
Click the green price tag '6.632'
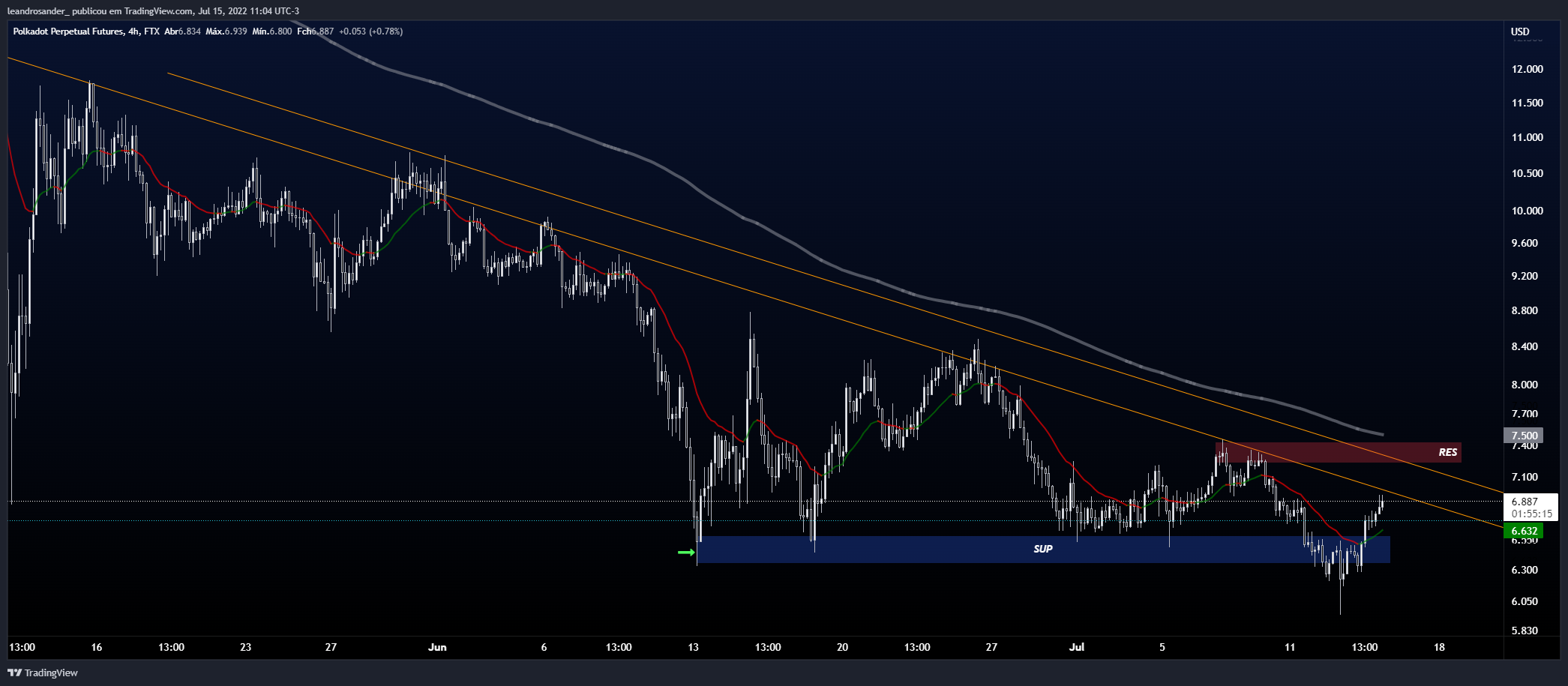(1524, 531)
